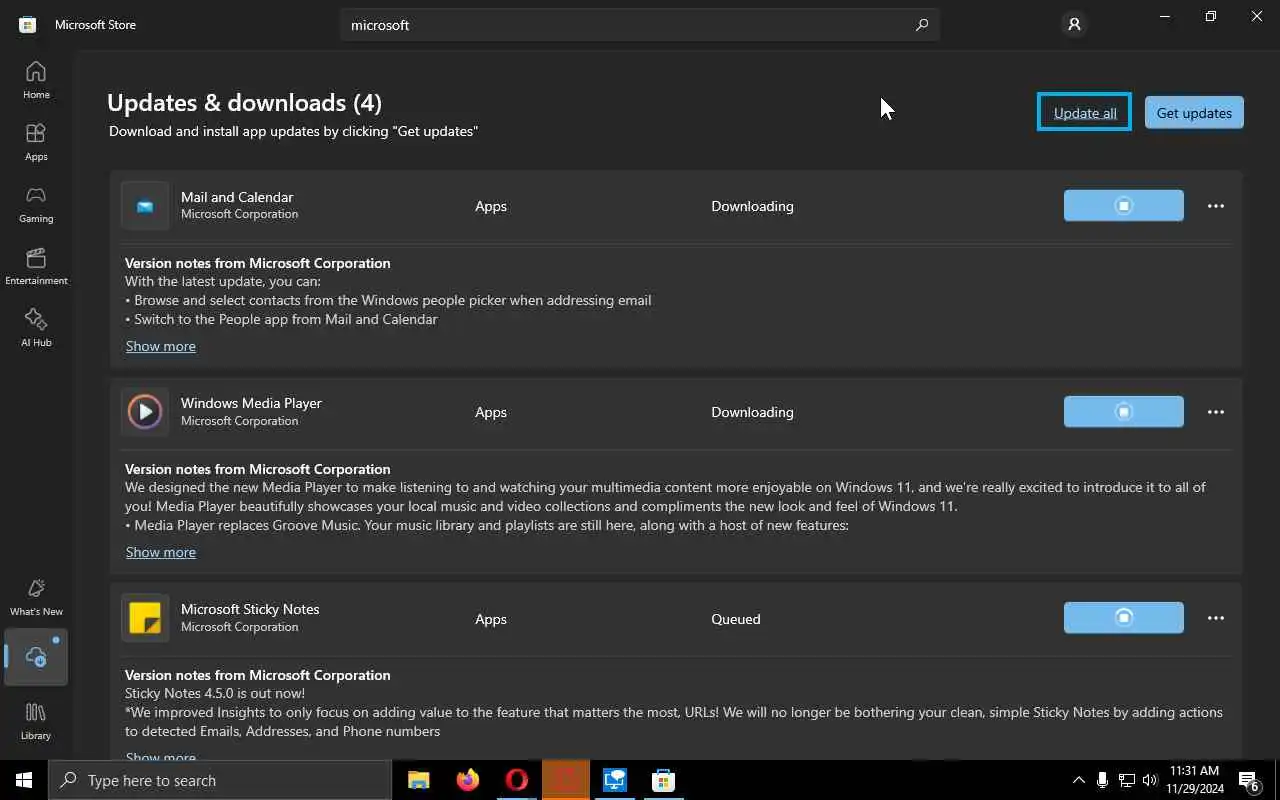Image resolution: width=1280 pixels, height=800 pixels.
Task: Expand Show more for Mail and Calendar notes
Action: click(x=160, y=346)
